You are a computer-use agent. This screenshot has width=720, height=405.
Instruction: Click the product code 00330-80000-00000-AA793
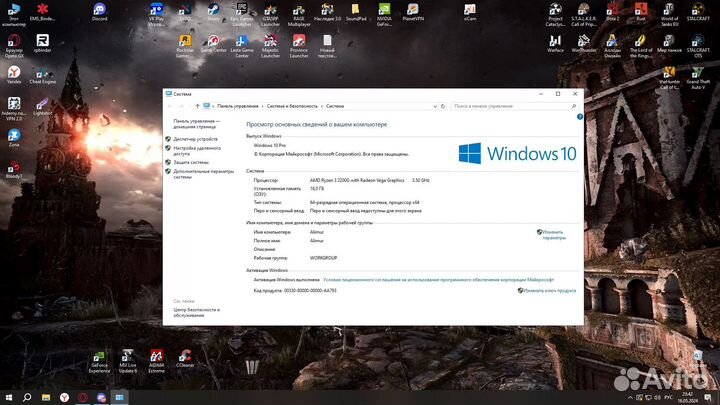coord(310,291)
